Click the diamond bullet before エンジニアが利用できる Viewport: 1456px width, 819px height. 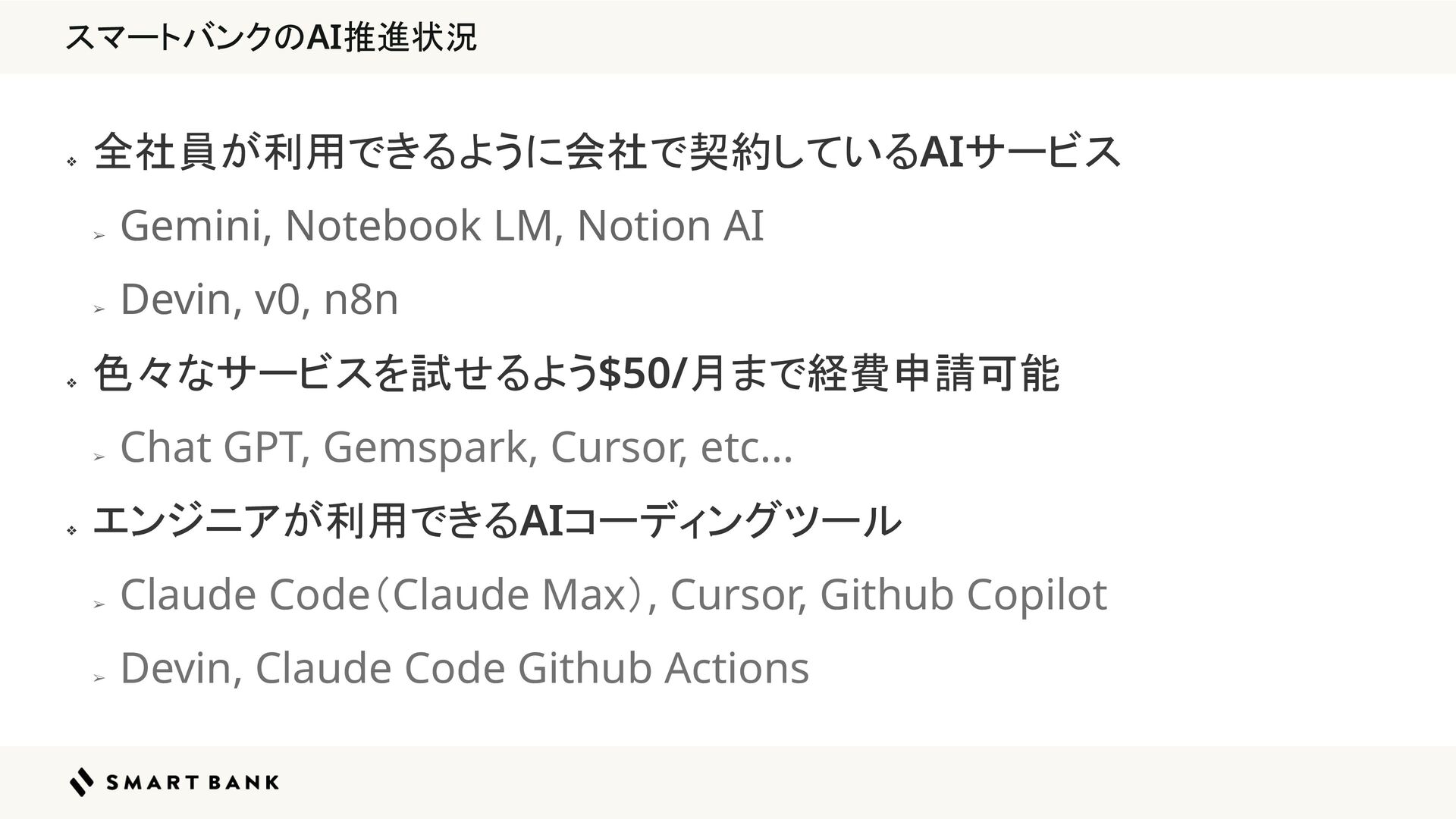tap(71, 531)
